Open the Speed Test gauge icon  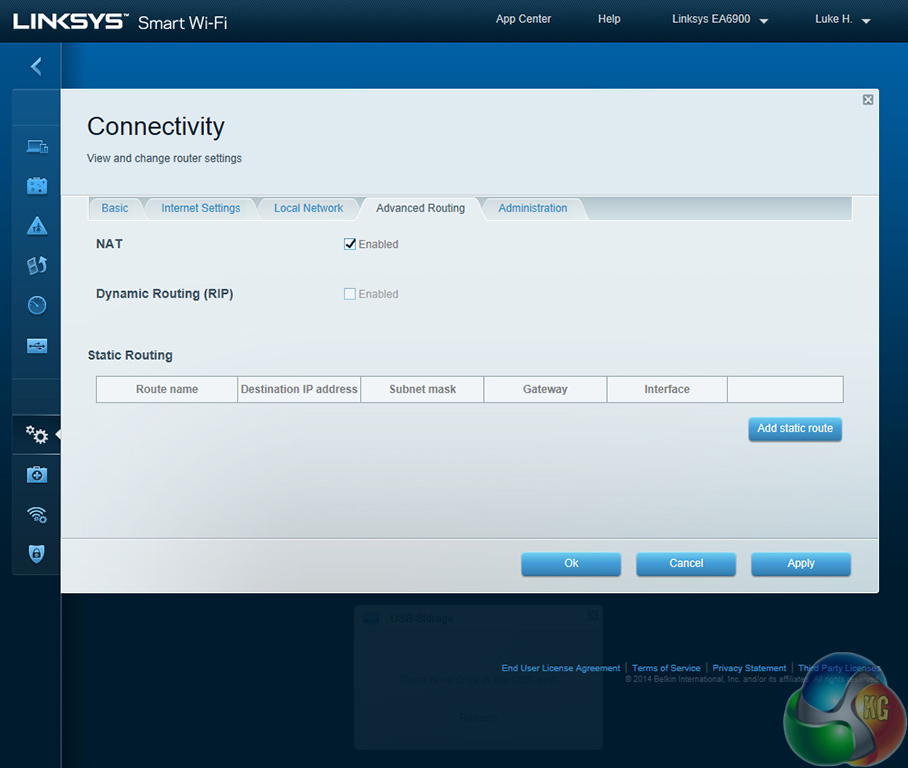pyautogui.click(x=37, y=305)
